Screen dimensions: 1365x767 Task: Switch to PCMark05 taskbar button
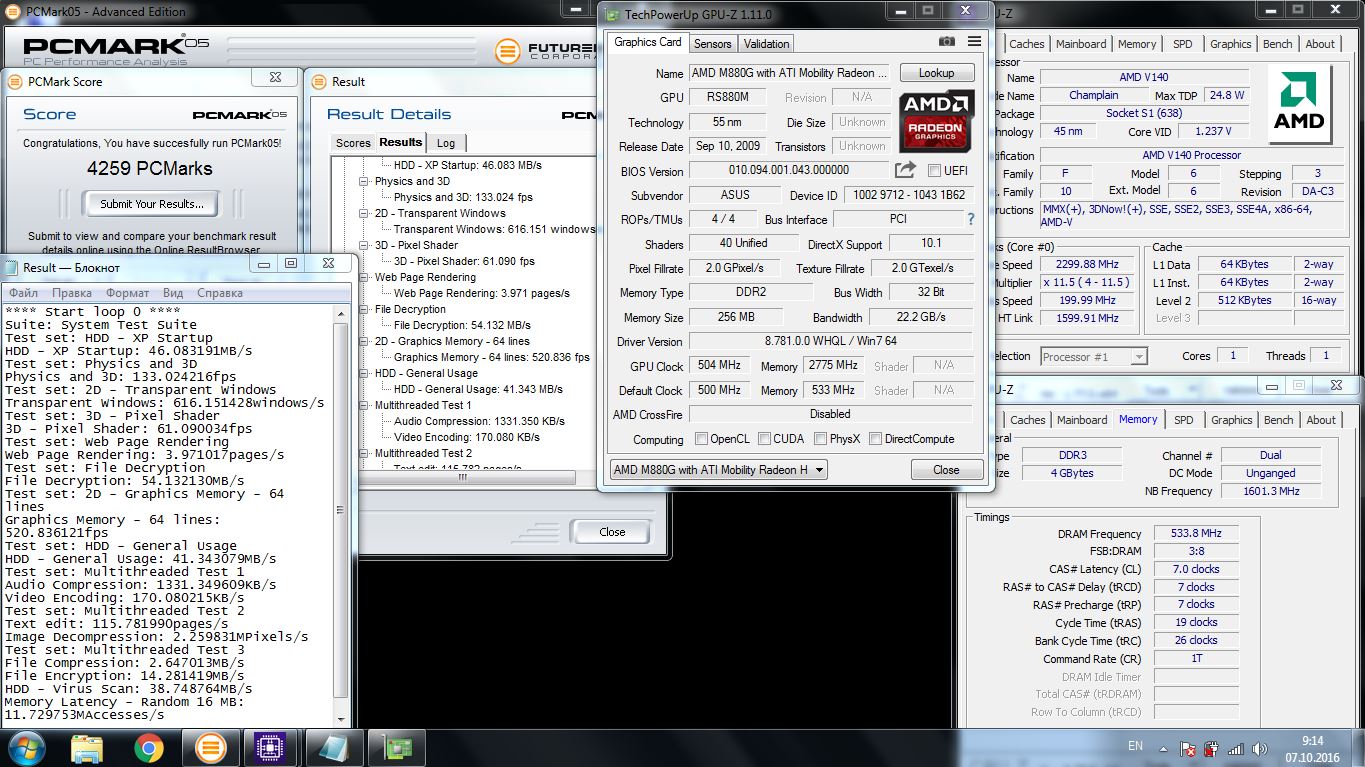(x=210, y=747)
